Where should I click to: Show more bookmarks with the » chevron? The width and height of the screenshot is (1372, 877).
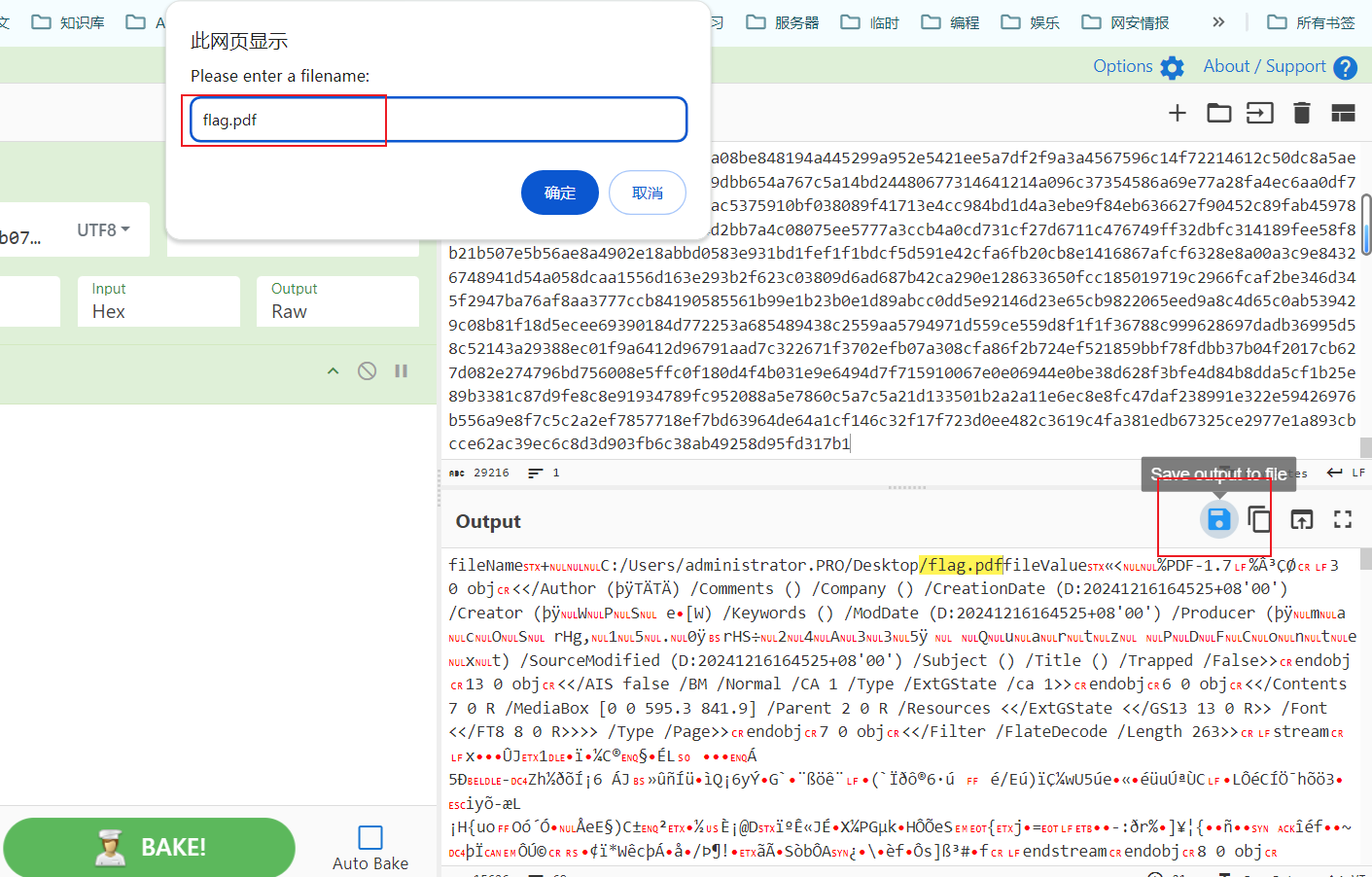pyautogui.click(x=1218, y=21)
